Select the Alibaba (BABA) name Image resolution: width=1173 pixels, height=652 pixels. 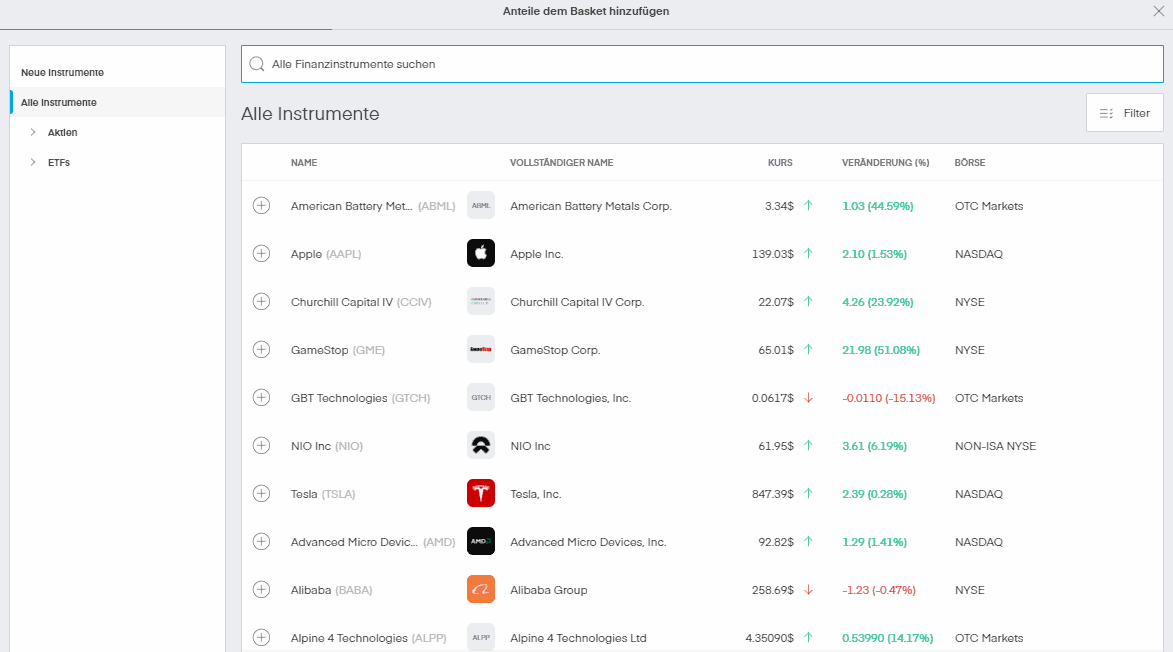click(331, 590)
